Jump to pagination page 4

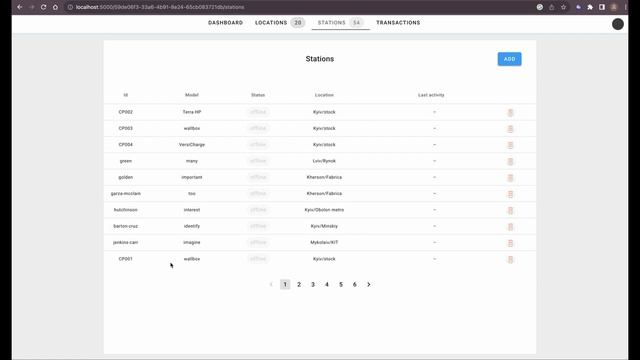point(327,284)
